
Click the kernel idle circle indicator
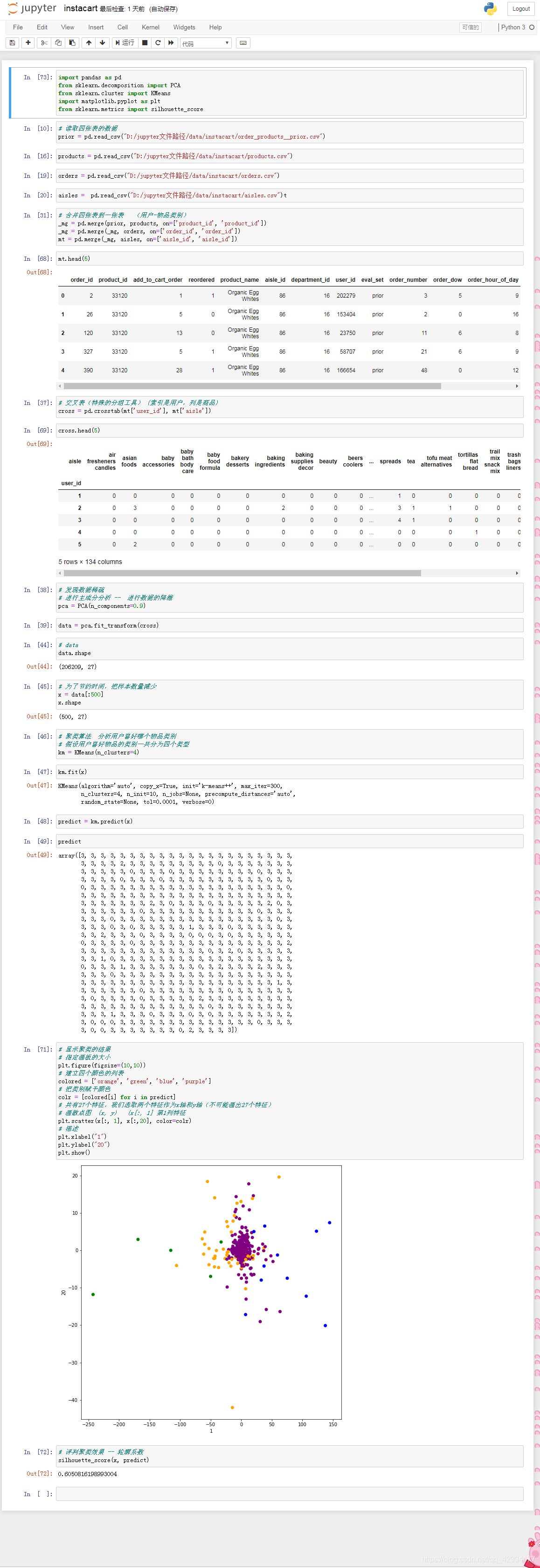[x=532, y=28]
